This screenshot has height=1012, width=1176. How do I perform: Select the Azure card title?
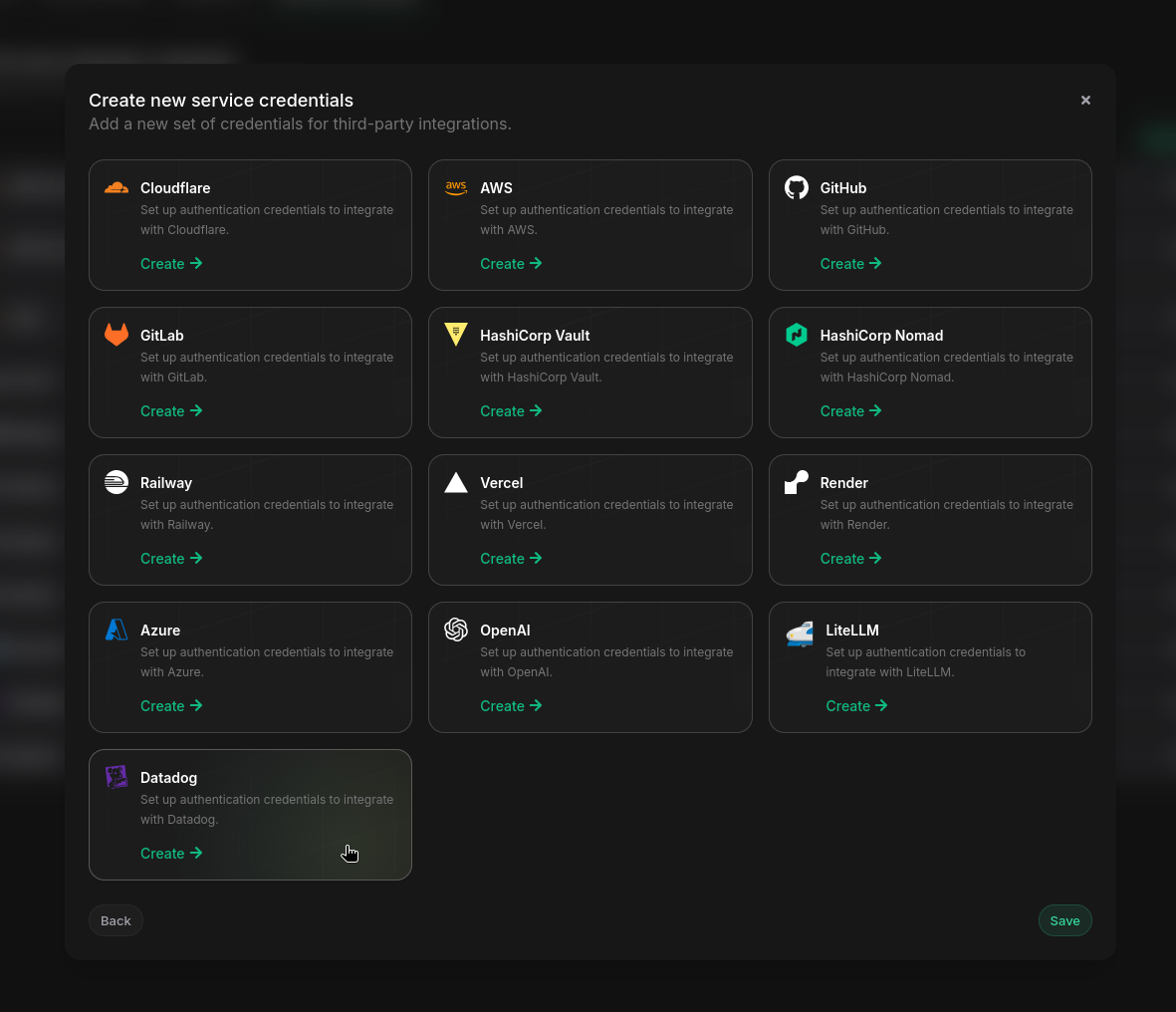(160, 631)
